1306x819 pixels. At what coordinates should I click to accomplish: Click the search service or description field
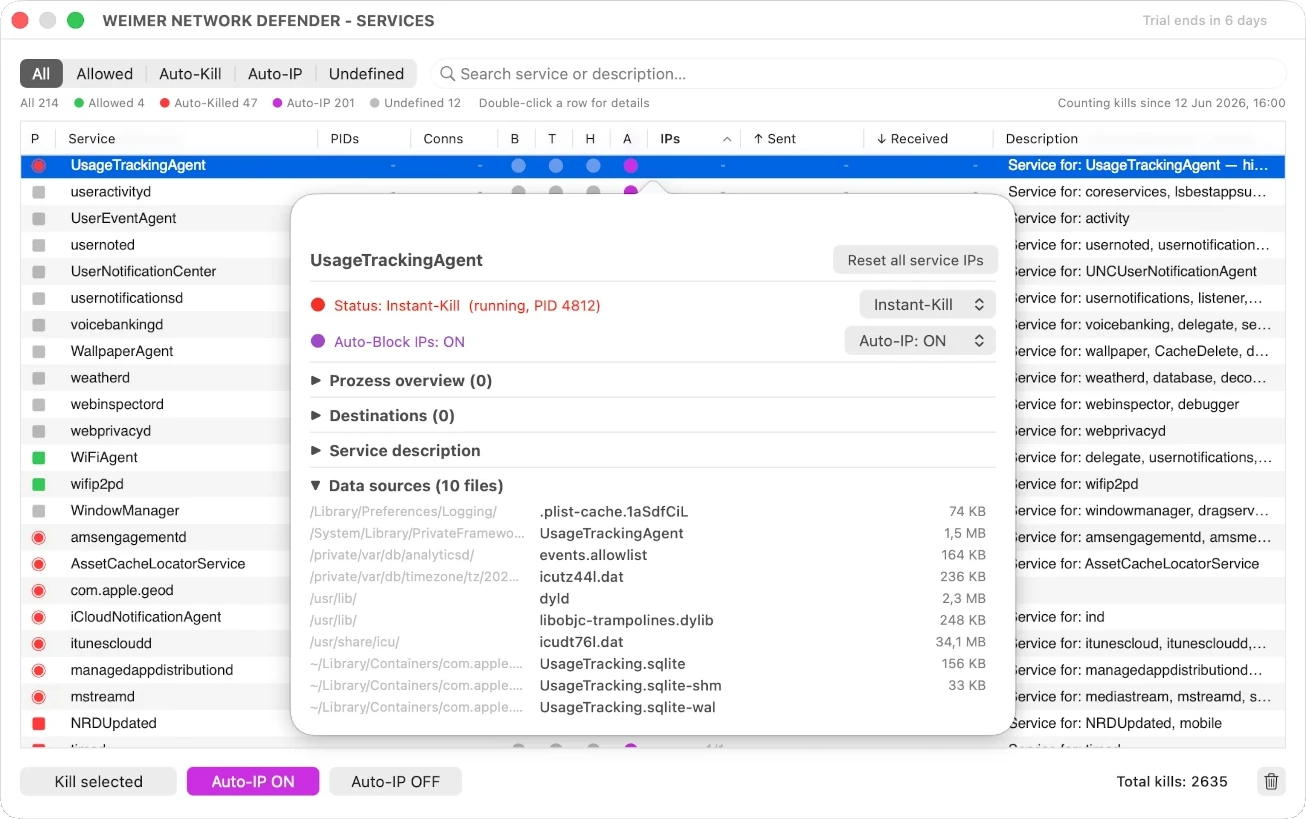[859, 74]
